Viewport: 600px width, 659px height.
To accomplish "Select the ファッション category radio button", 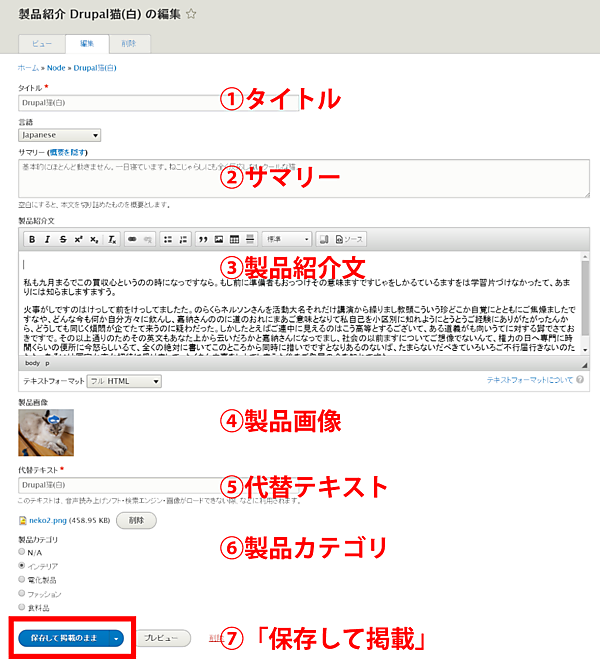I will click(21, 593).
